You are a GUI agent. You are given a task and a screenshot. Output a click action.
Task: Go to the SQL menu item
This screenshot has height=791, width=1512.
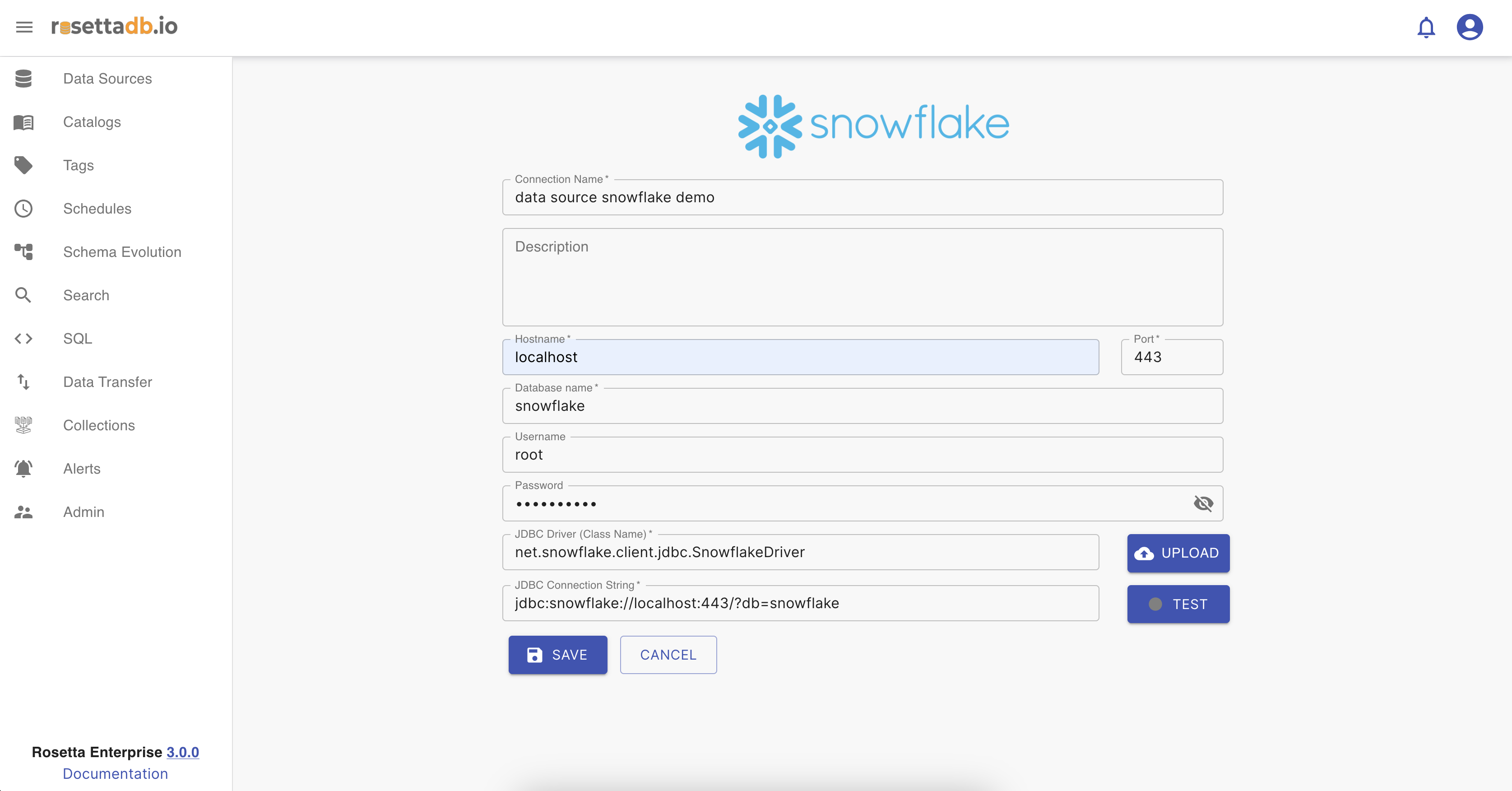click(78, 339)
